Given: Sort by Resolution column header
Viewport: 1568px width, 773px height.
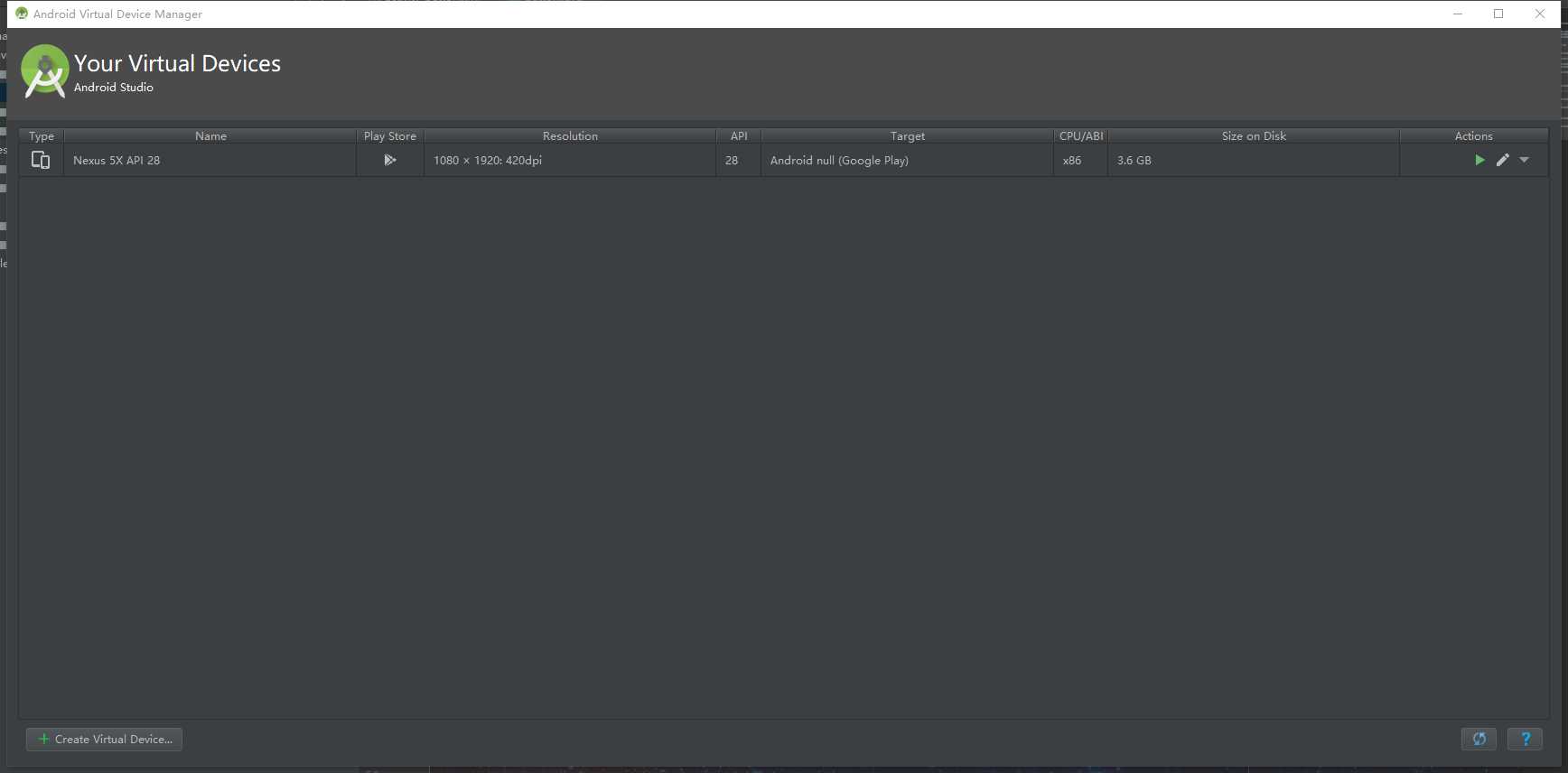Looking at the screenshot, I should click(570, 135).
